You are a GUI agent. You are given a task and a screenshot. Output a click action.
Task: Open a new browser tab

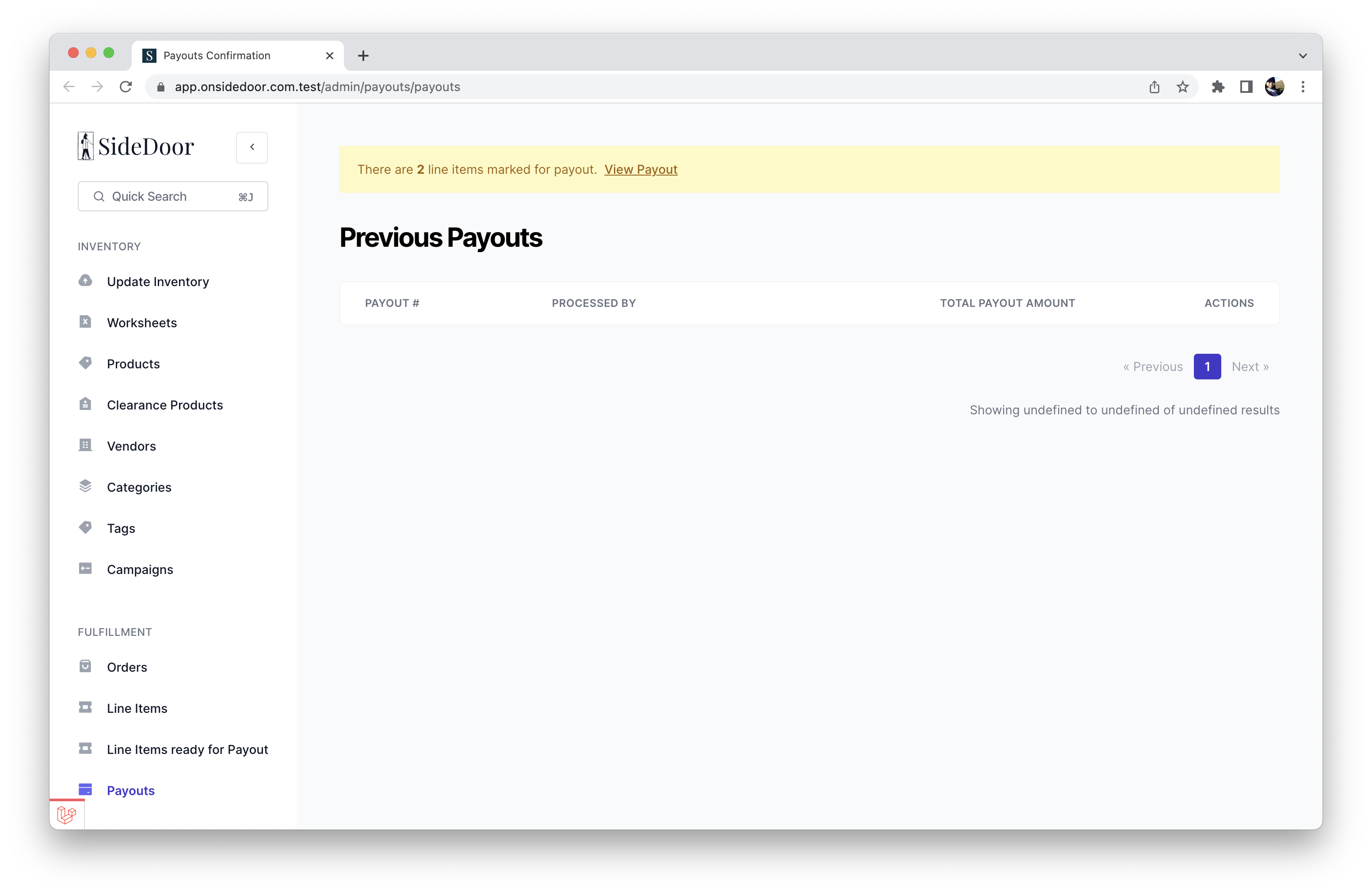pyautogui.click(x=363, y=56)
